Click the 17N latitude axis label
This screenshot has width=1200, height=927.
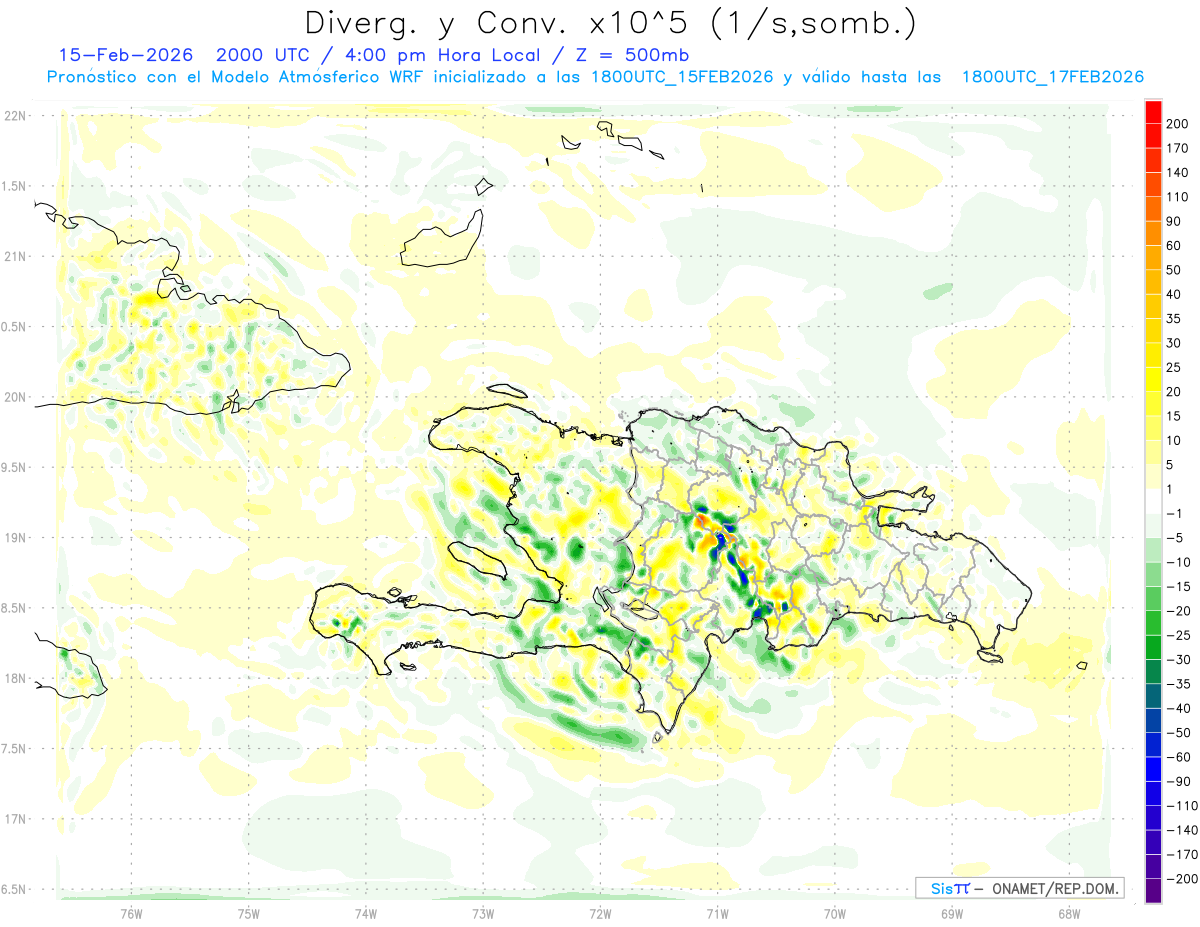coord(14,819)
